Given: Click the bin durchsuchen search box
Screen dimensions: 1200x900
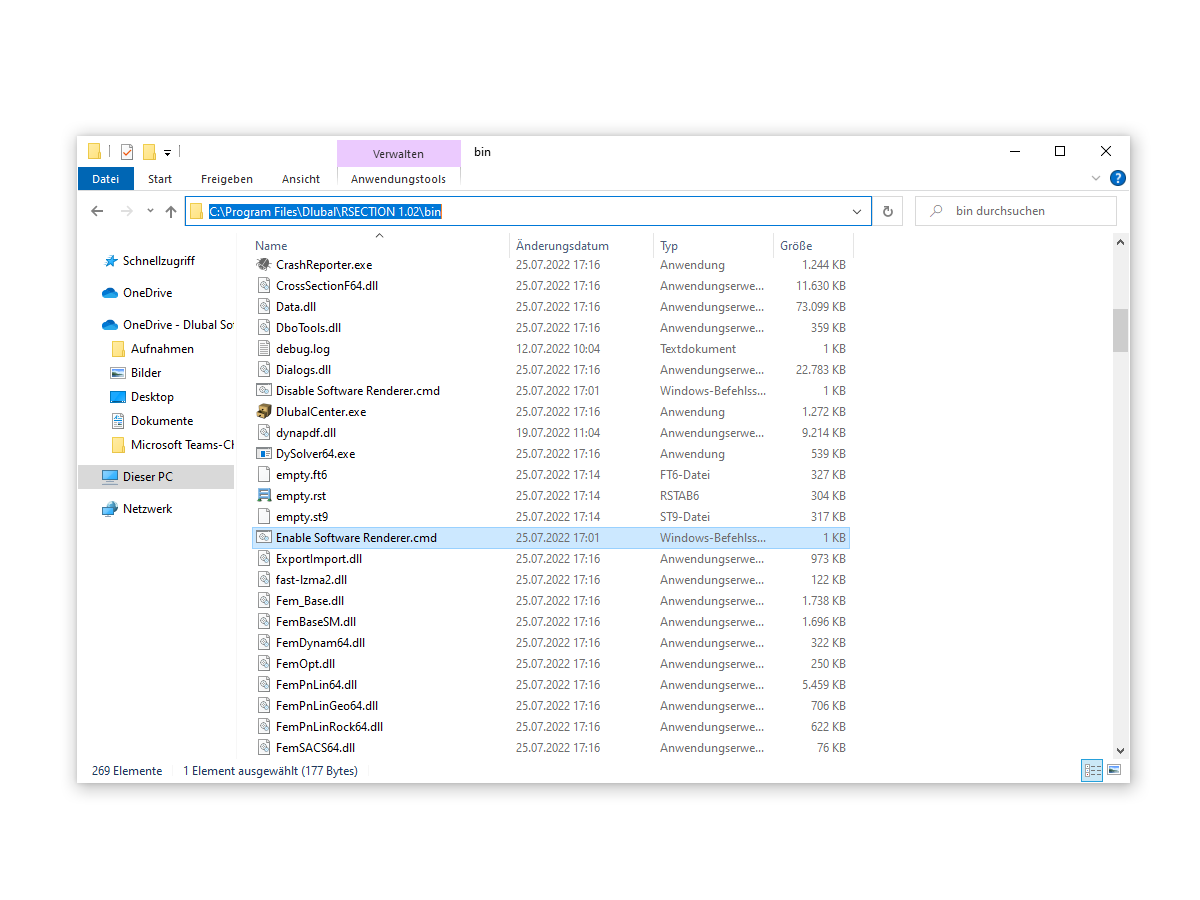Looking at the screenshot, I should pos(1015,211).
